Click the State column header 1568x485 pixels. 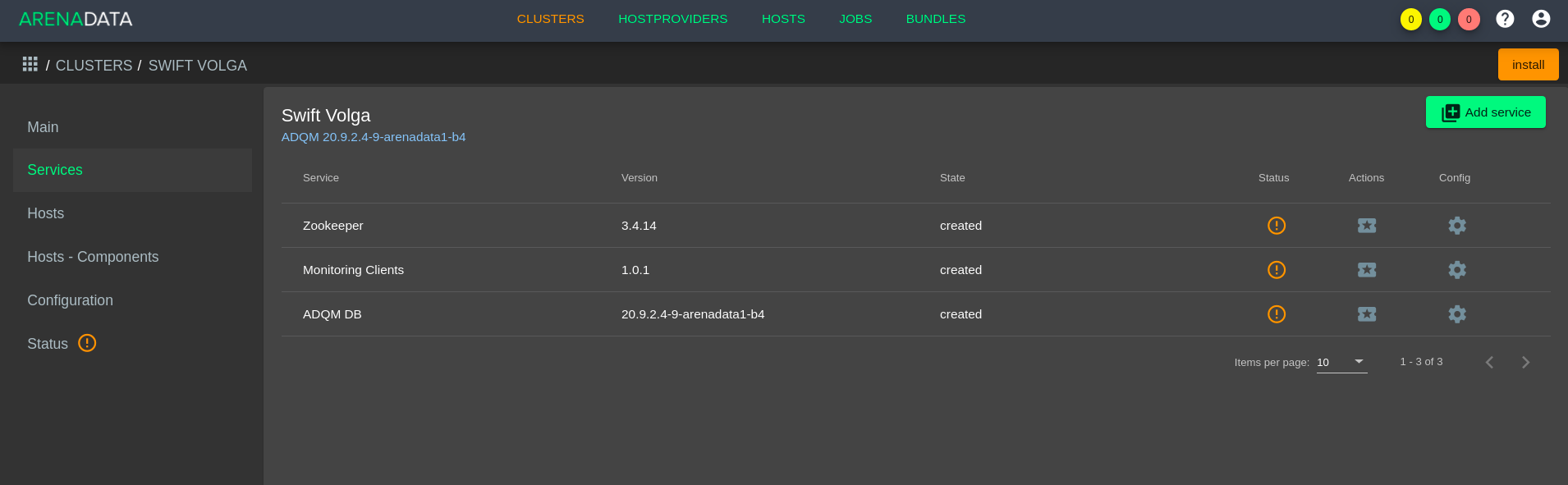952,178
